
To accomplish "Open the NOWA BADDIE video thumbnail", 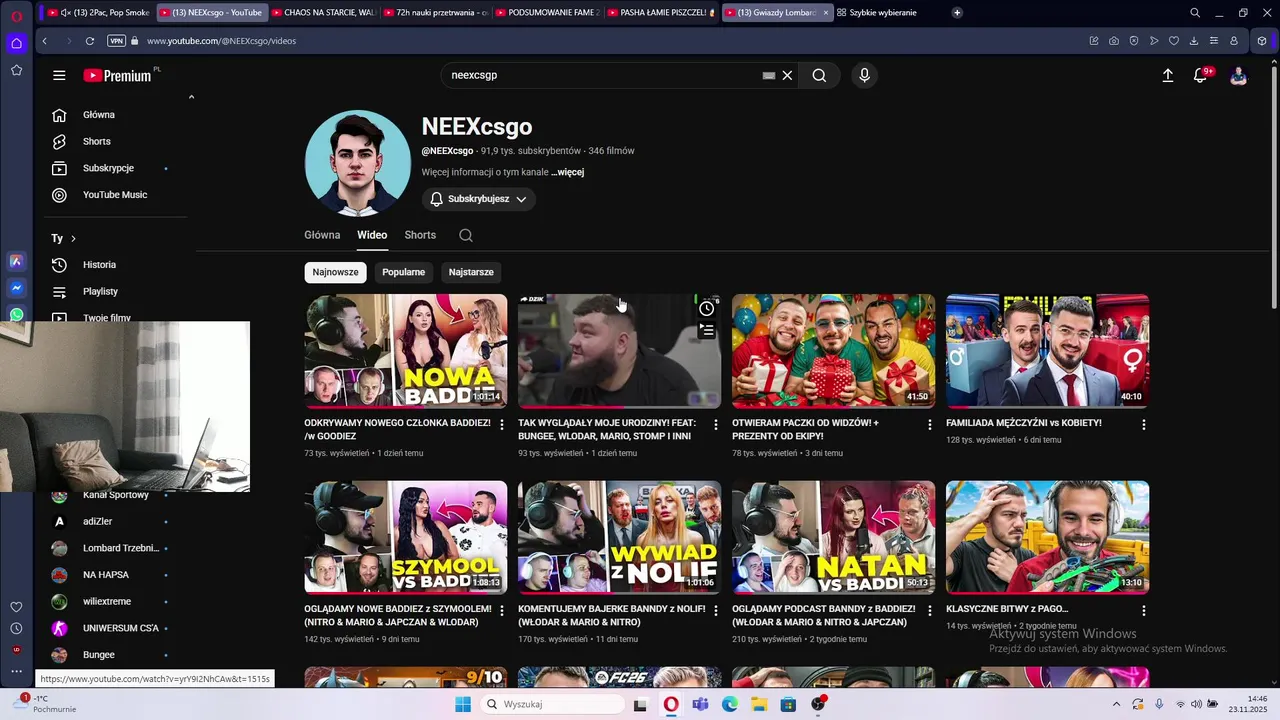I will pos(406,350).
